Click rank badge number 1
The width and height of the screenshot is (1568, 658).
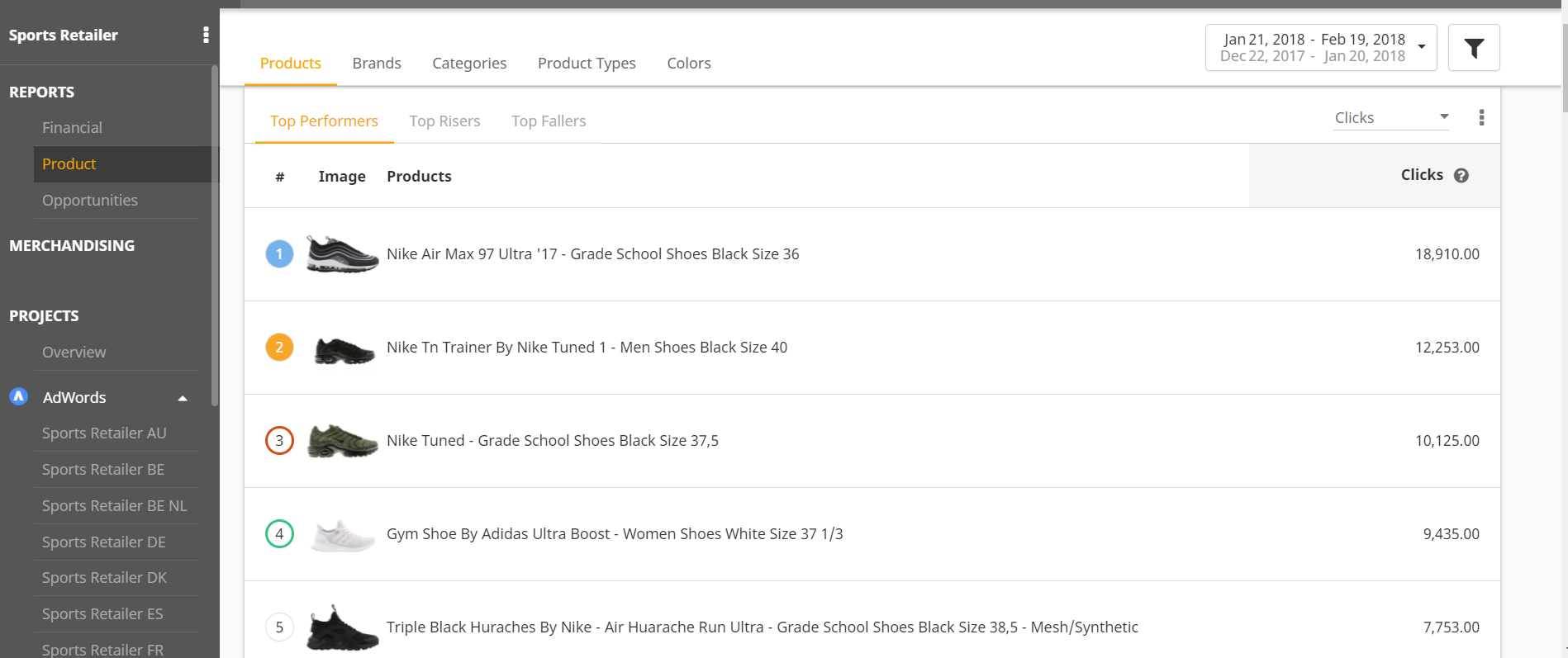pyautogui.click(x=279, y=254)
